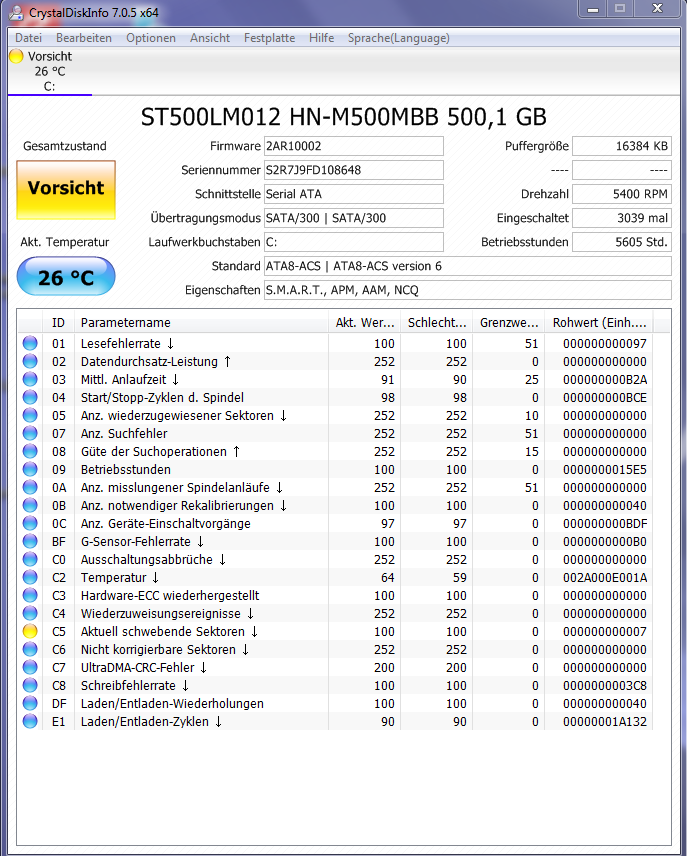Click raw value 0000000015E5 of Betriebsstunden row
687x856 pixels.
[605, 469]
